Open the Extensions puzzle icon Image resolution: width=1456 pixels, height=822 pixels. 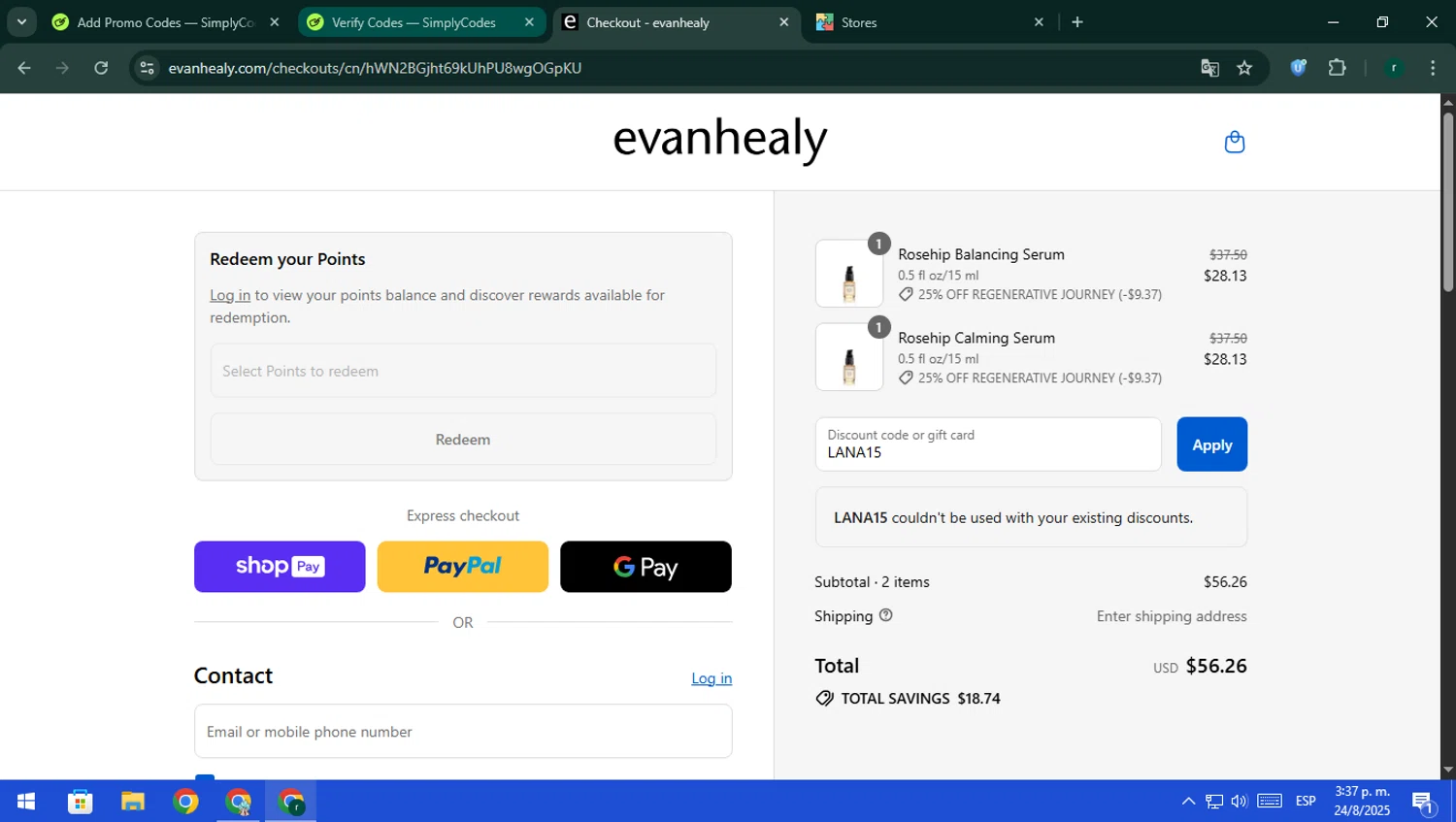coord(1337,68)
